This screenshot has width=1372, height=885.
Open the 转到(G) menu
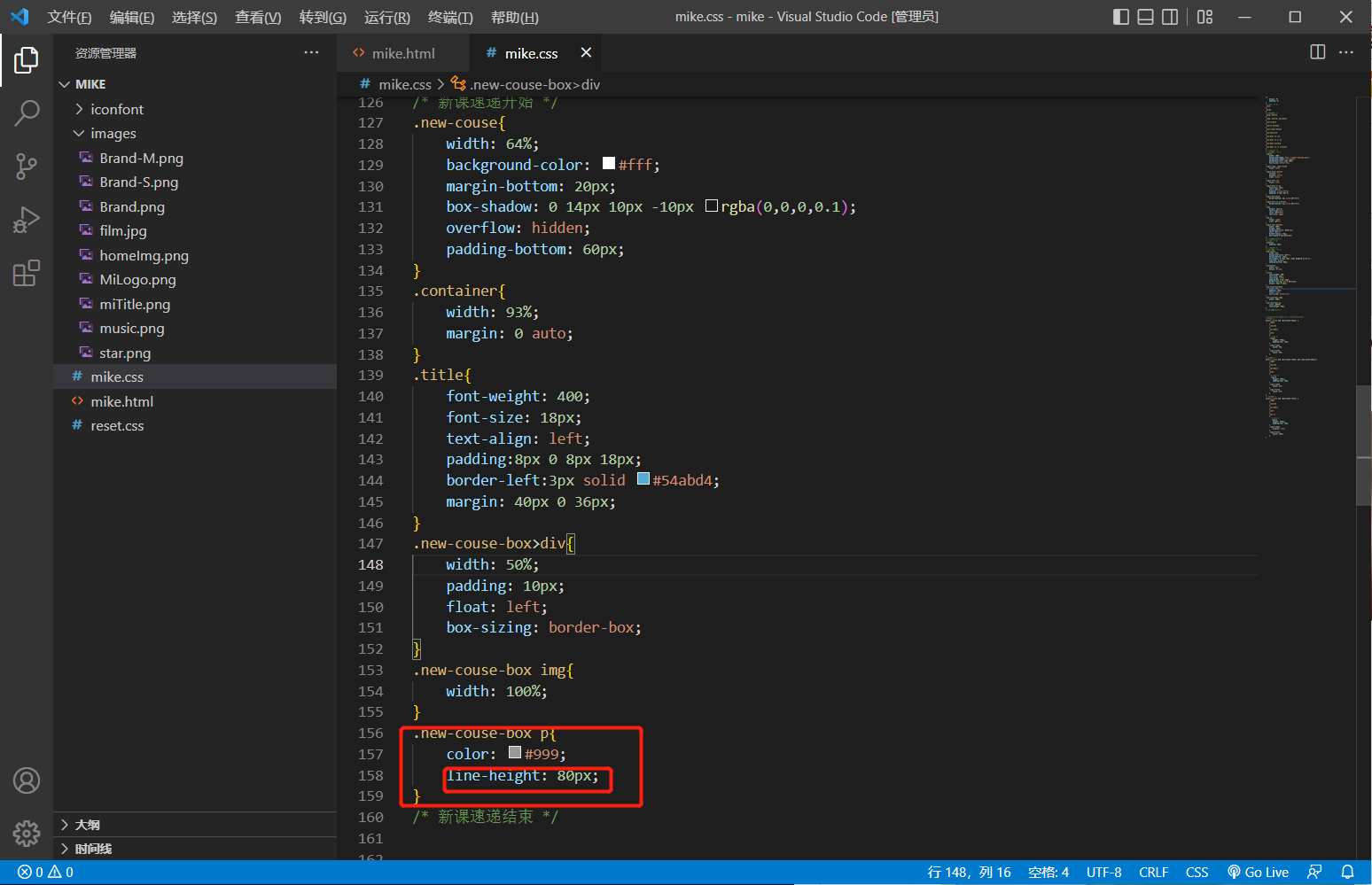[323, 17]
